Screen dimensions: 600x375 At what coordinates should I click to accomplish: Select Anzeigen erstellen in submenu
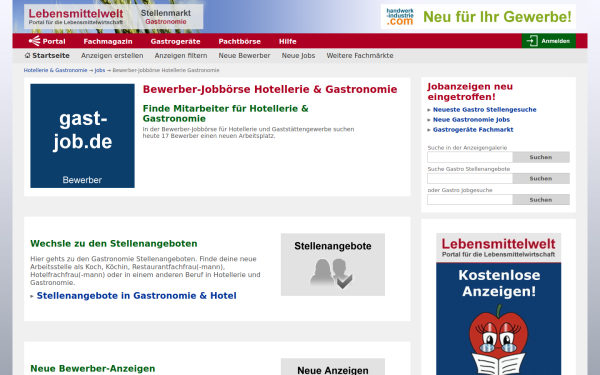click(112, 55)
